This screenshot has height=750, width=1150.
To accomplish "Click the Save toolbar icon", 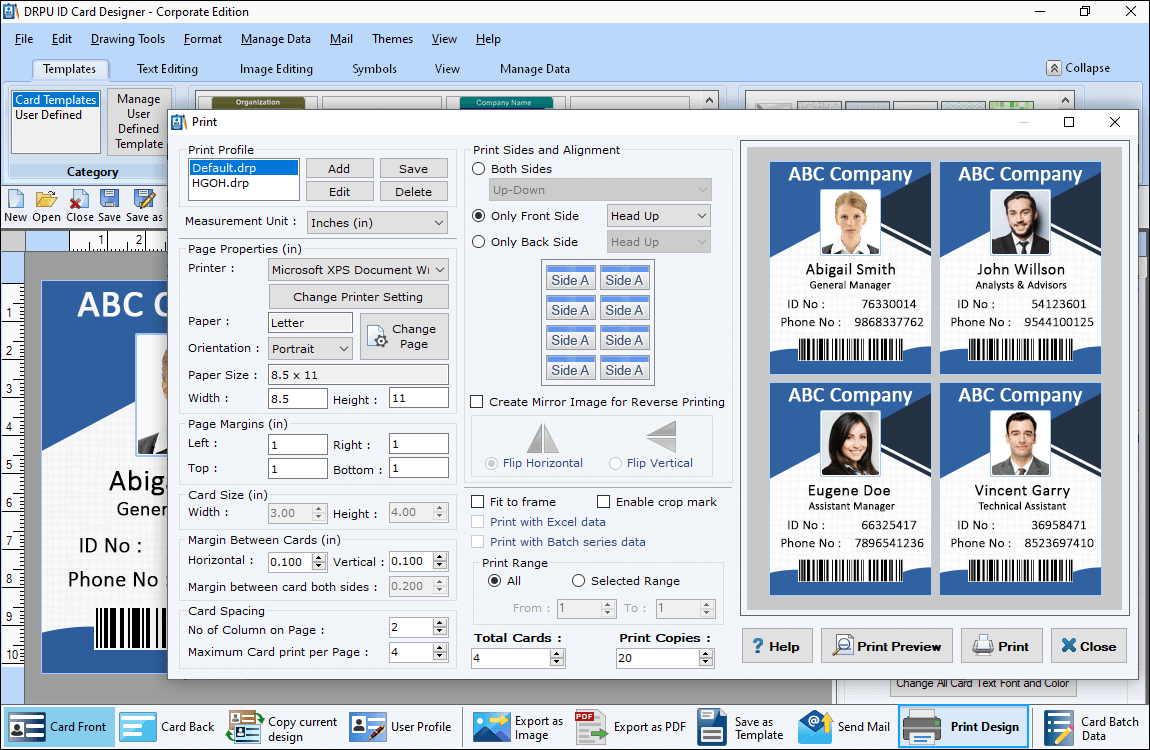I will (109, 199).
